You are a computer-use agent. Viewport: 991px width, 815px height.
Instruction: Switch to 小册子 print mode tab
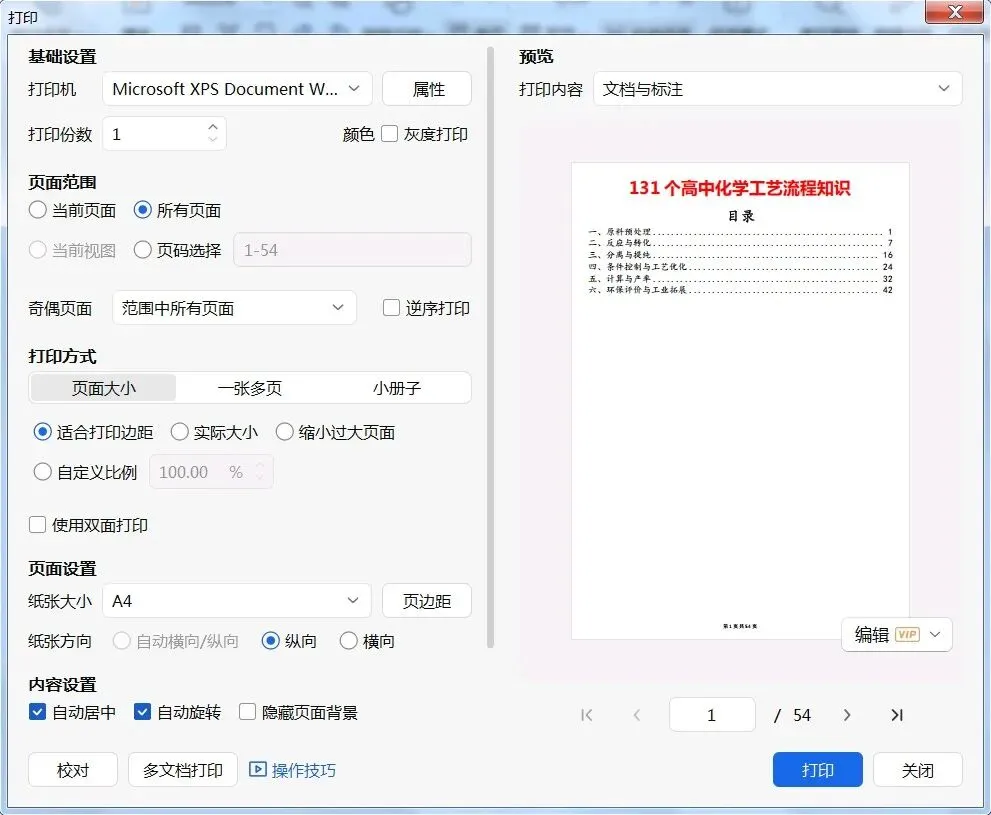click(396, 388)
